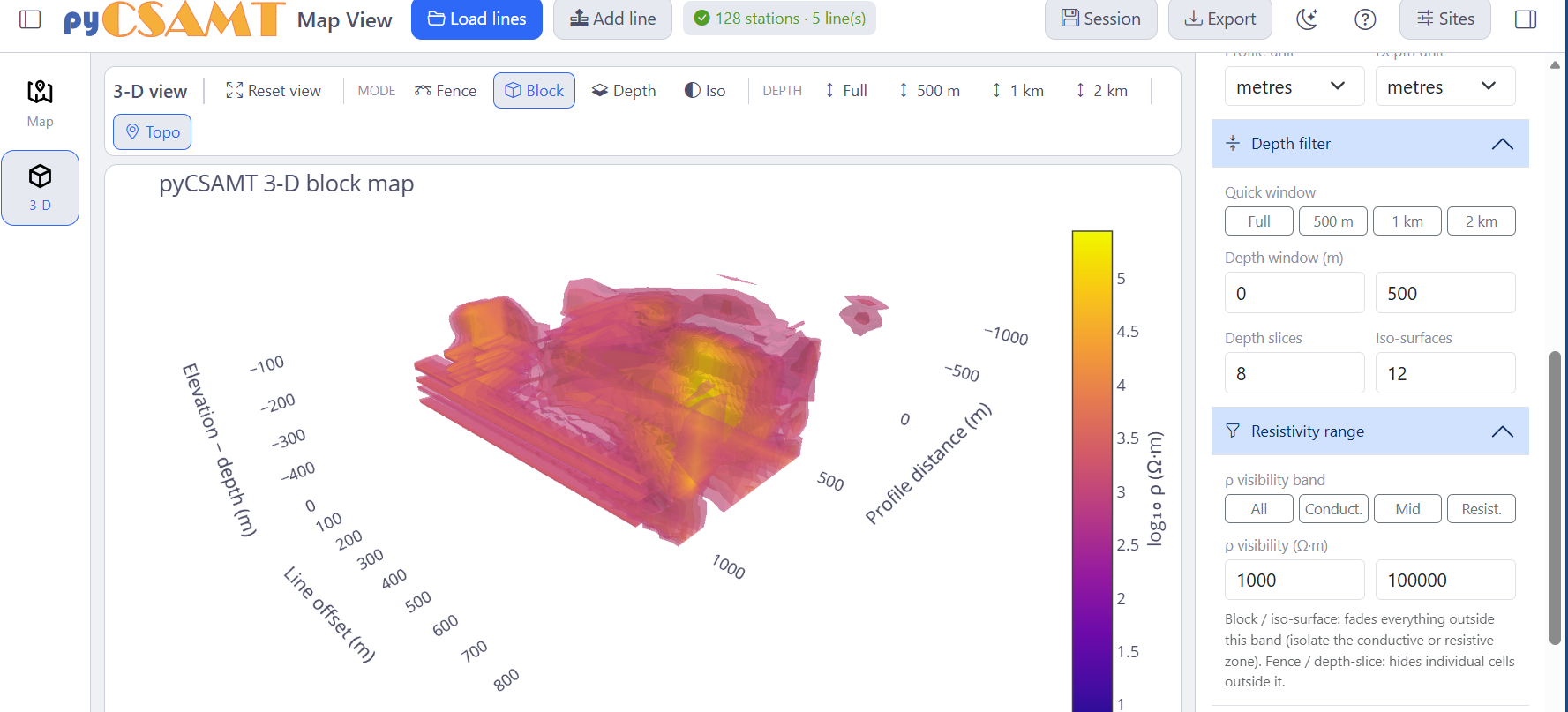Click the Session save disk icon
Screen dimensions: 1568x712
tap(1070, 19)
